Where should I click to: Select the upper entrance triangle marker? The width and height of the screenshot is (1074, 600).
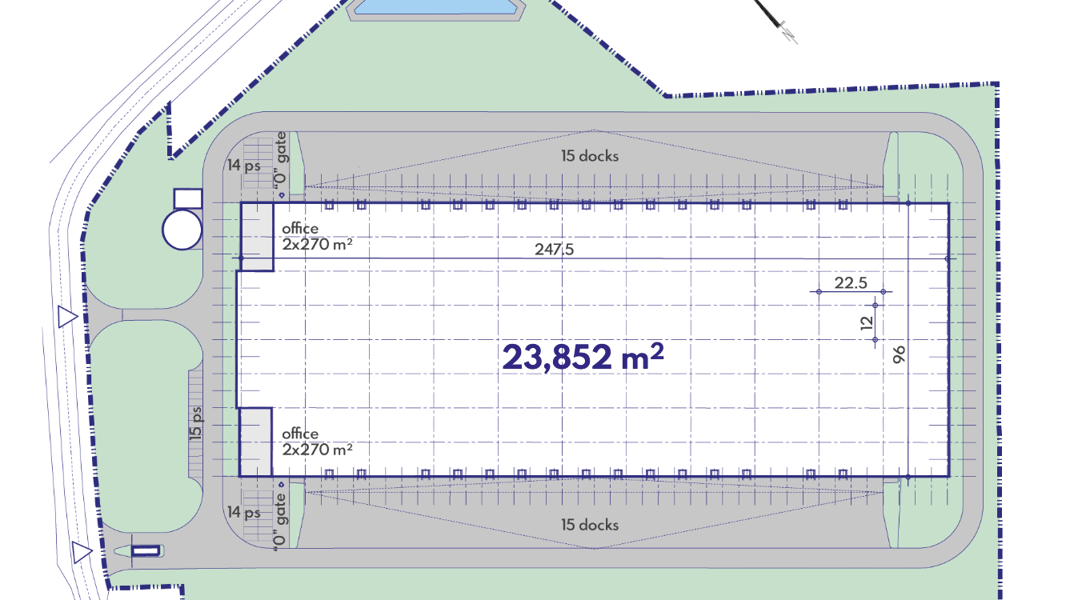click(x=67, y=316)
